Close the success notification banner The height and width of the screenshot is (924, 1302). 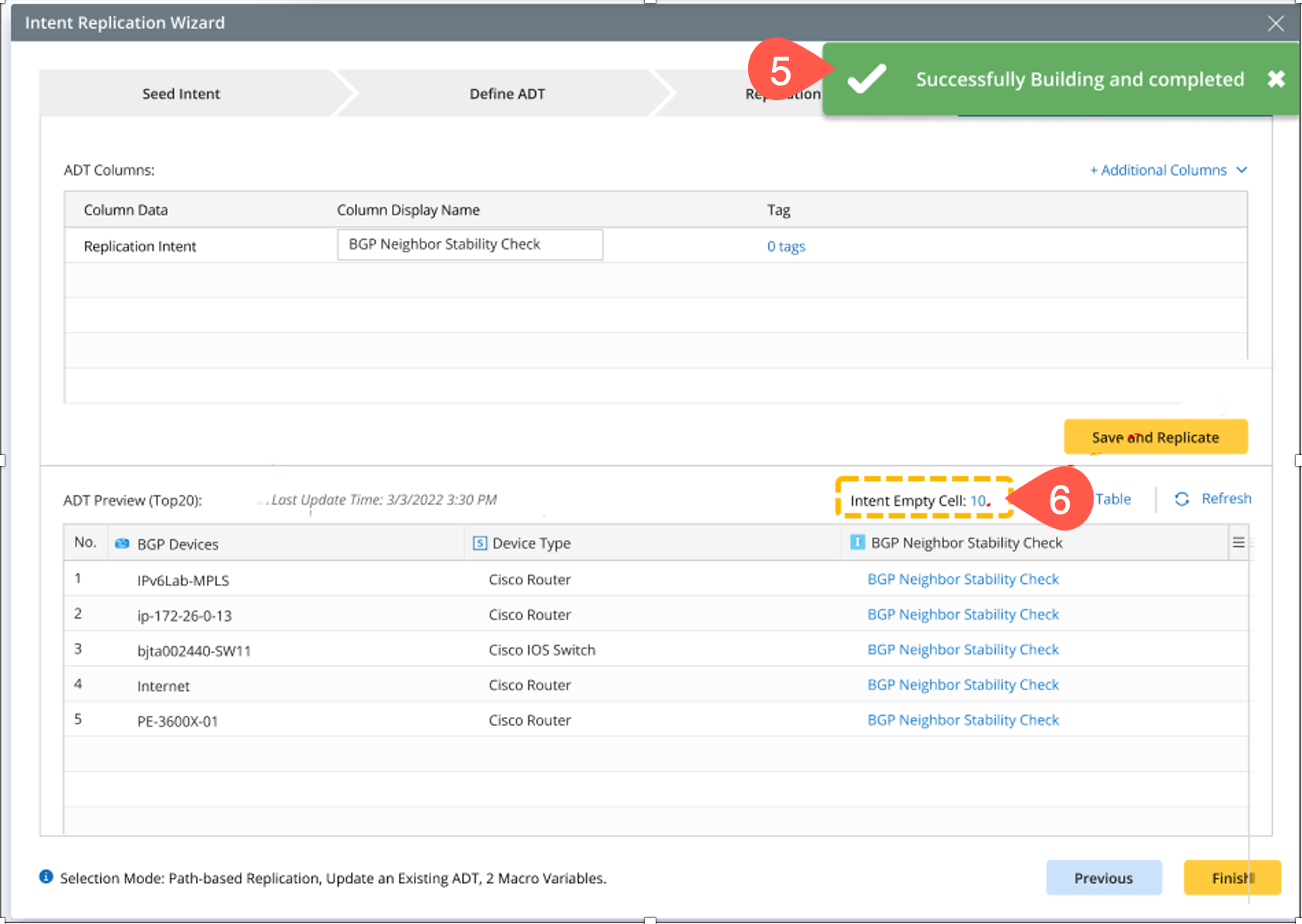(x=1276, y=79)
